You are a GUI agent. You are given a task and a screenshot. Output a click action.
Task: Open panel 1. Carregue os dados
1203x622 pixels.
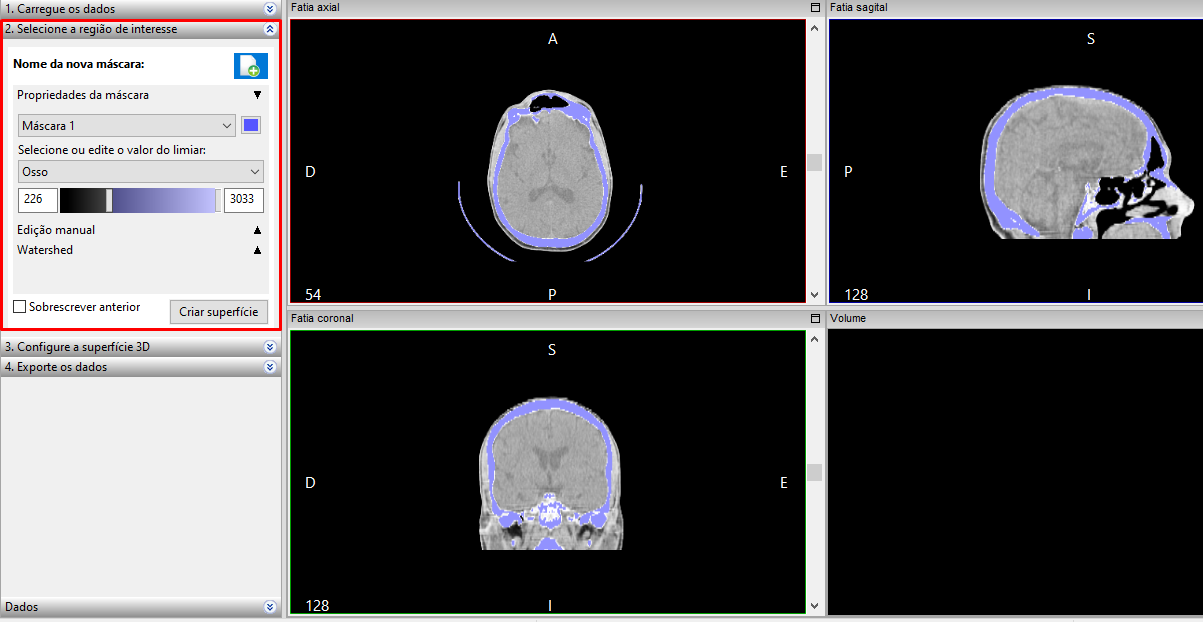(140, 9)
